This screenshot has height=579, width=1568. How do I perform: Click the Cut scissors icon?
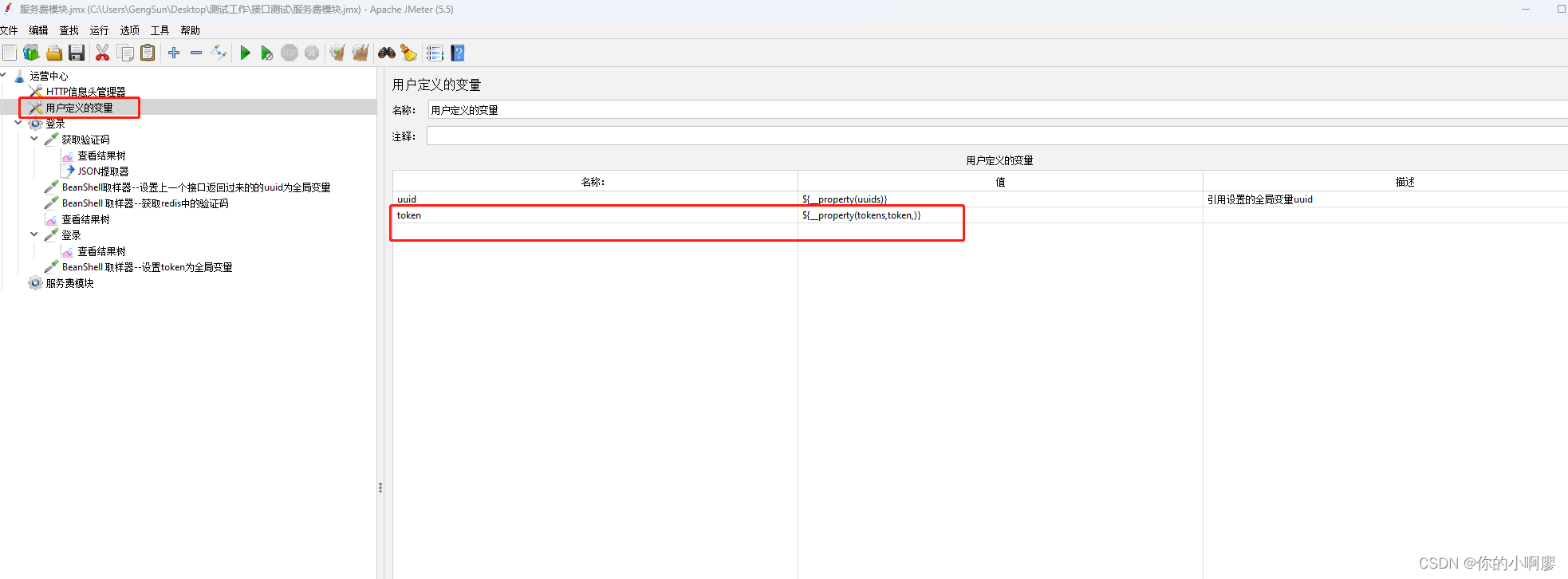point(102,53)
